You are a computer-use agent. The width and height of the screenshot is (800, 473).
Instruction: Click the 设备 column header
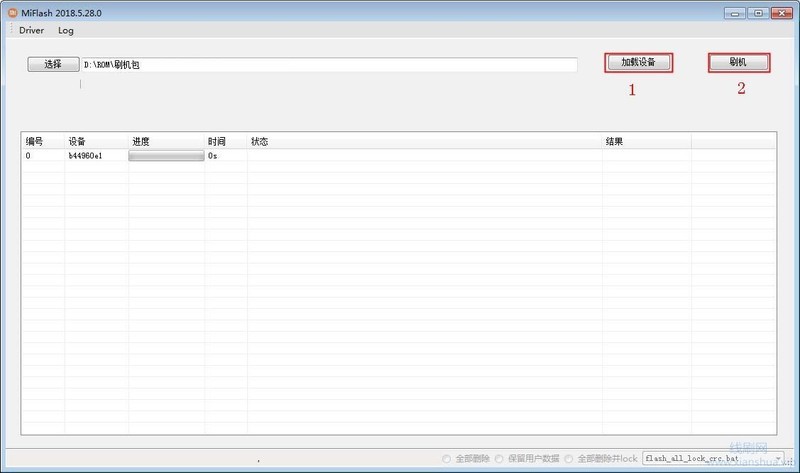pos(96,141)
